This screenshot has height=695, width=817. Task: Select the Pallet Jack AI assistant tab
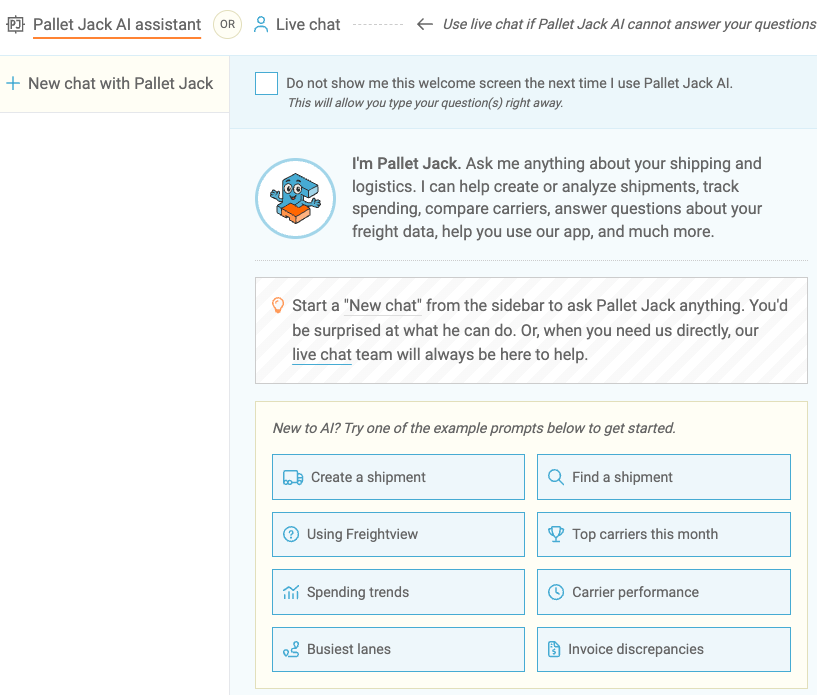pos(117,25)
